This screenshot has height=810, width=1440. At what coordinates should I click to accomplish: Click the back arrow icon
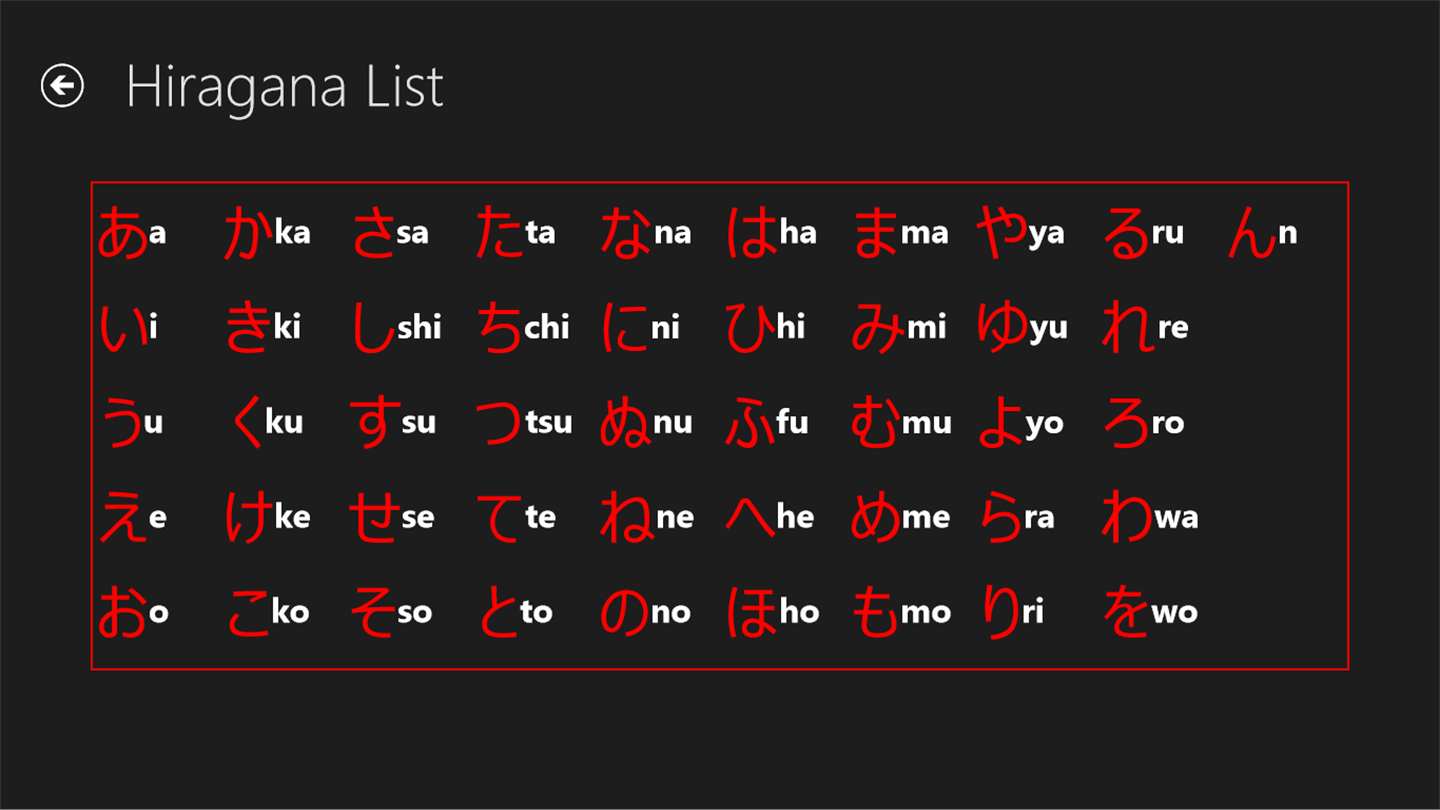click(62, 86)
